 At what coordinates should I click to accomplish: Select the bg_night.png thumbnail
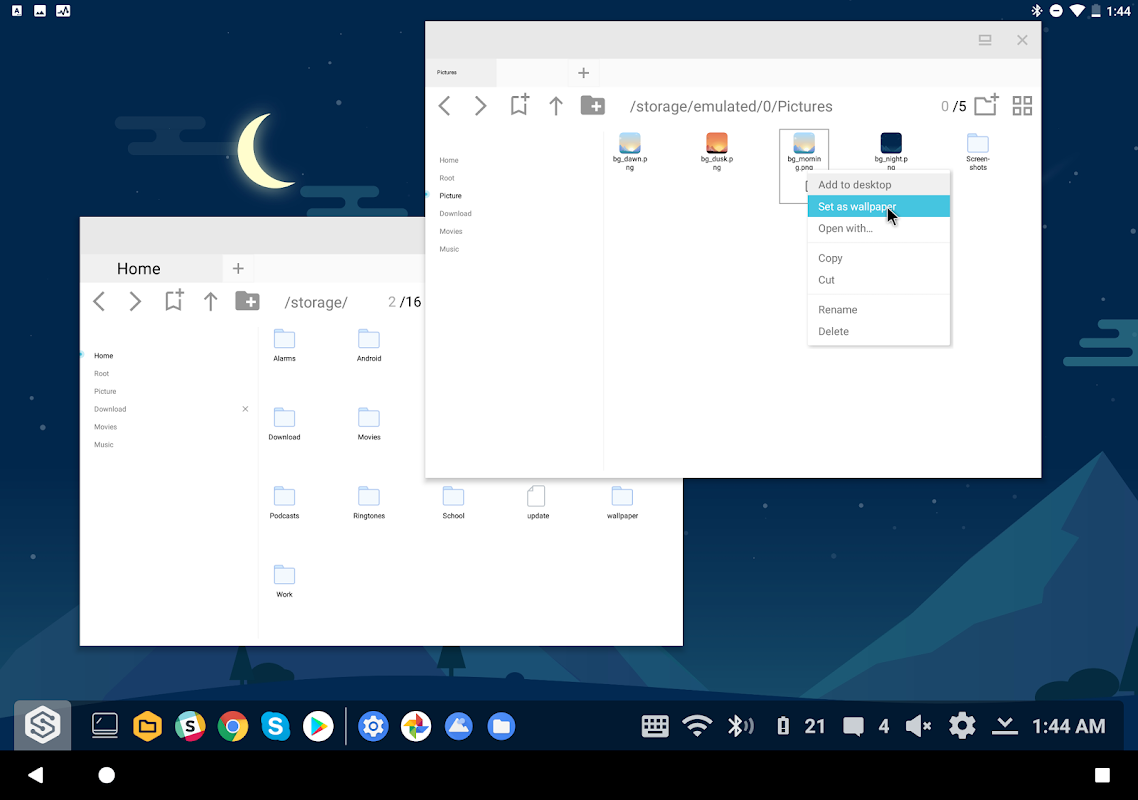890,145
